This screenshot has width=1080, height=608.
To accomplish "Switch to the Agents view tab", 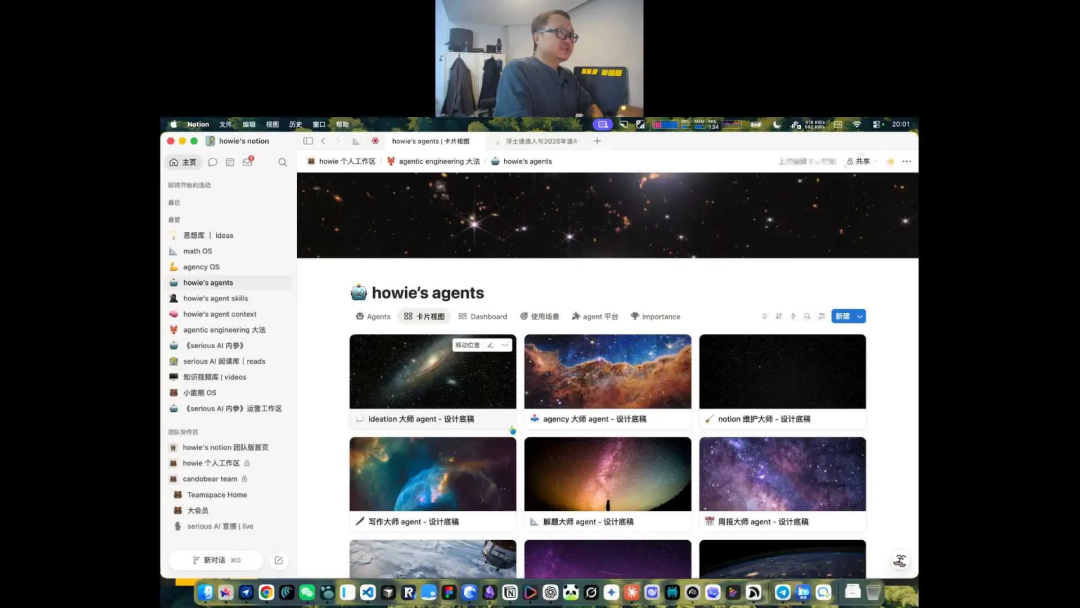I will click(x=373, y=317).
